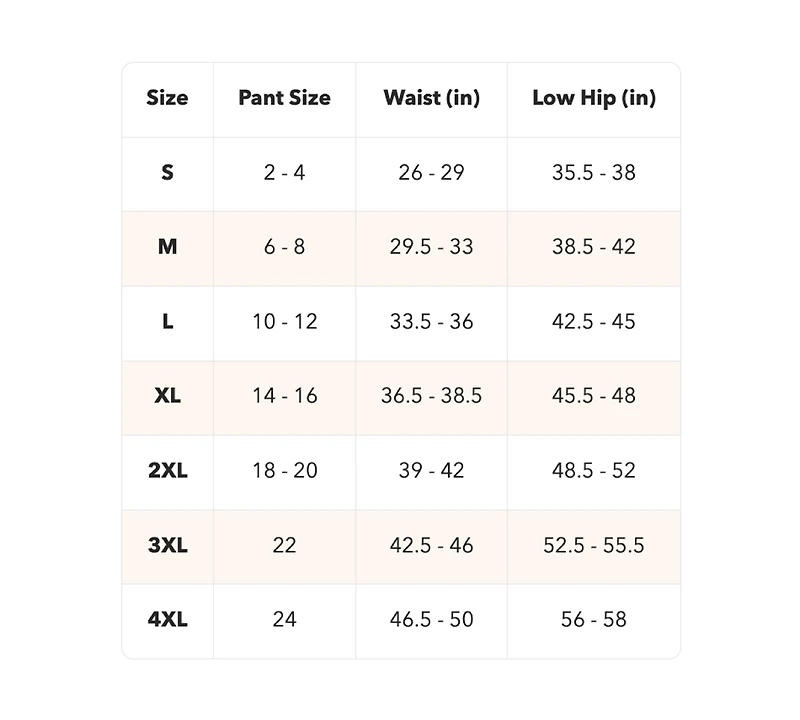
Task: Select pant size cell 14 - 16
Action: 284,396
